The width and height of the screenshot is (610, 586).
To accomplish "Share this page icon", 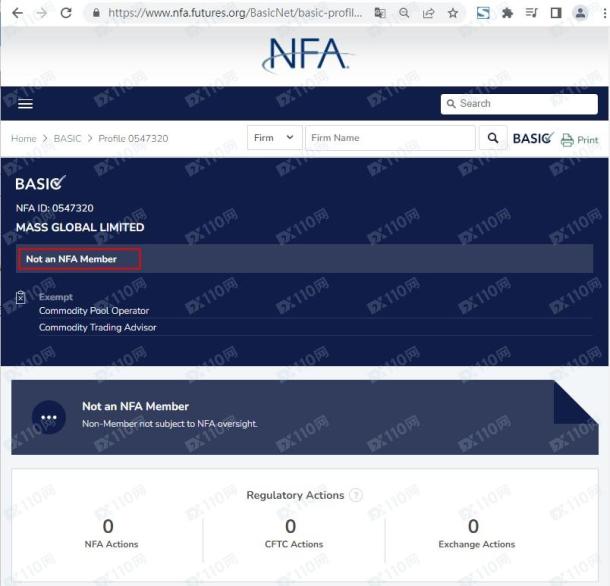I will click(428, 13).
